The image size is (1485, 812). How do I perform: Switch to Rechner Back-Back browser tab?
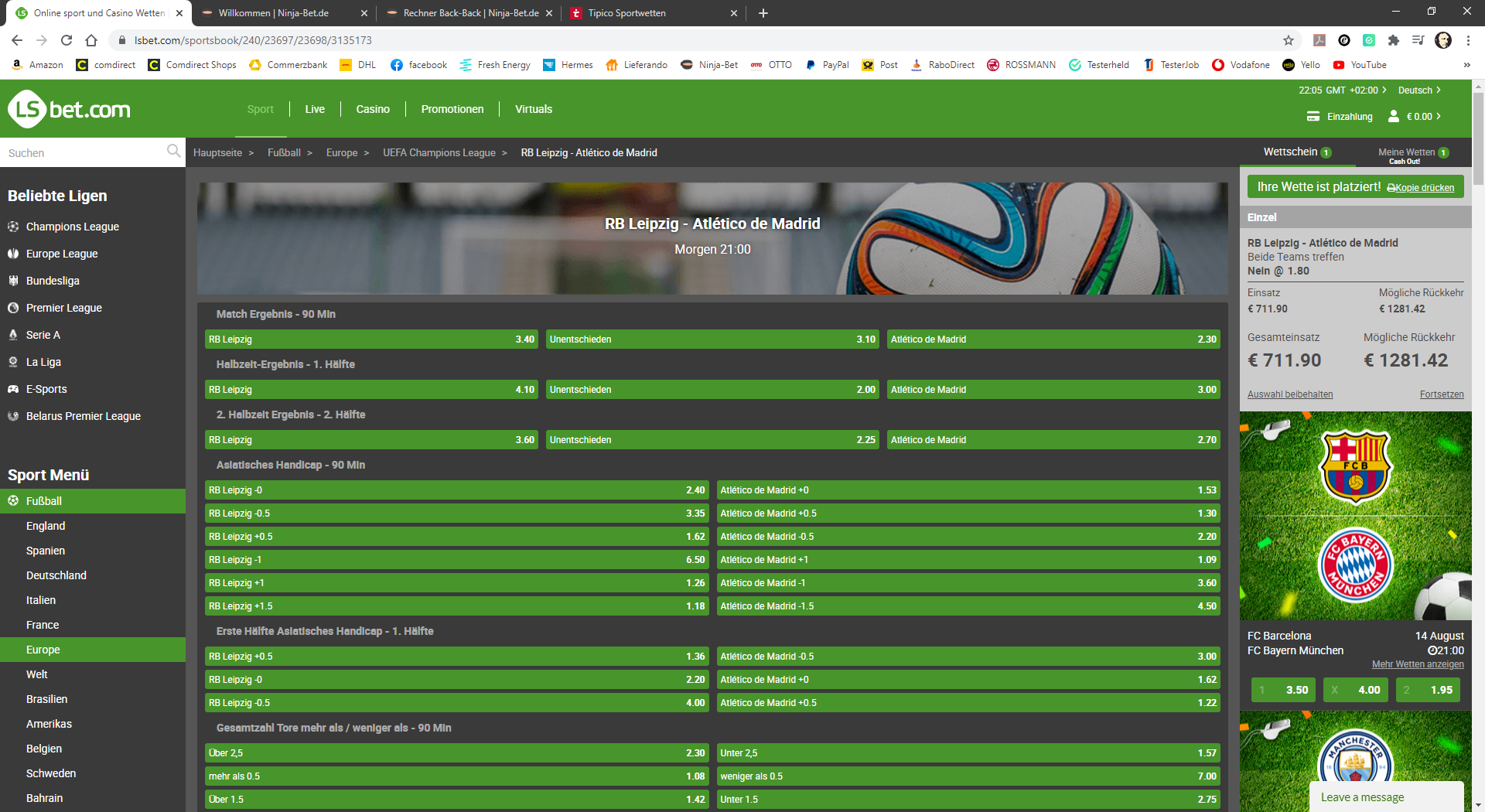469,13
